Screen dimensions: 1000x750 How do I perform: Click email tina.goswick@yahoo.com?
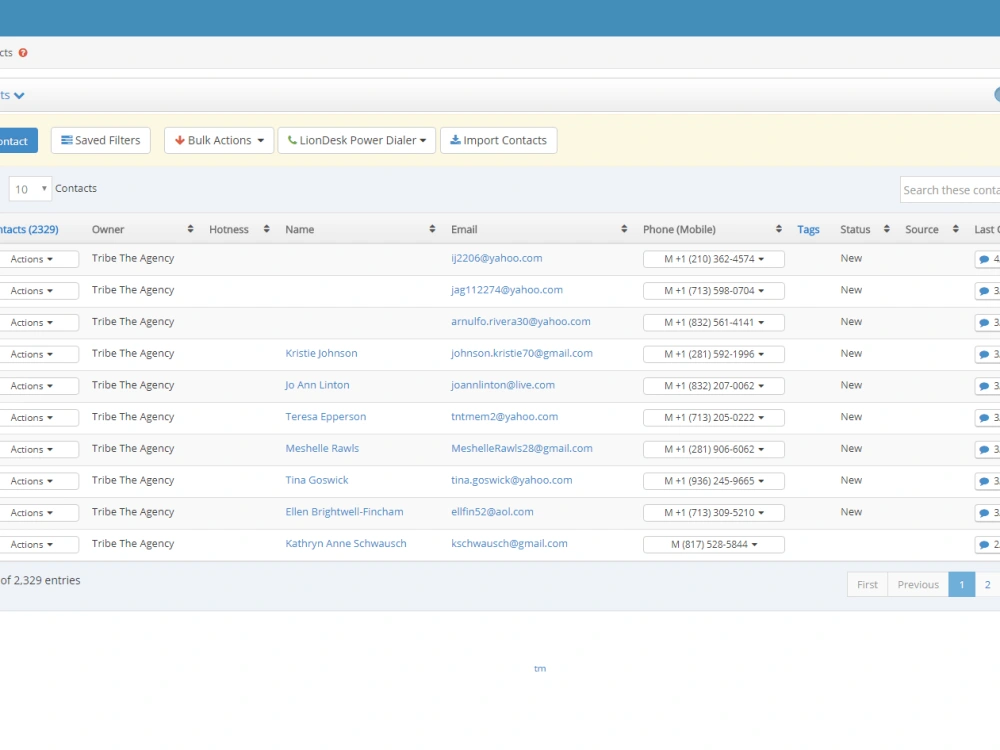(511, 480)
